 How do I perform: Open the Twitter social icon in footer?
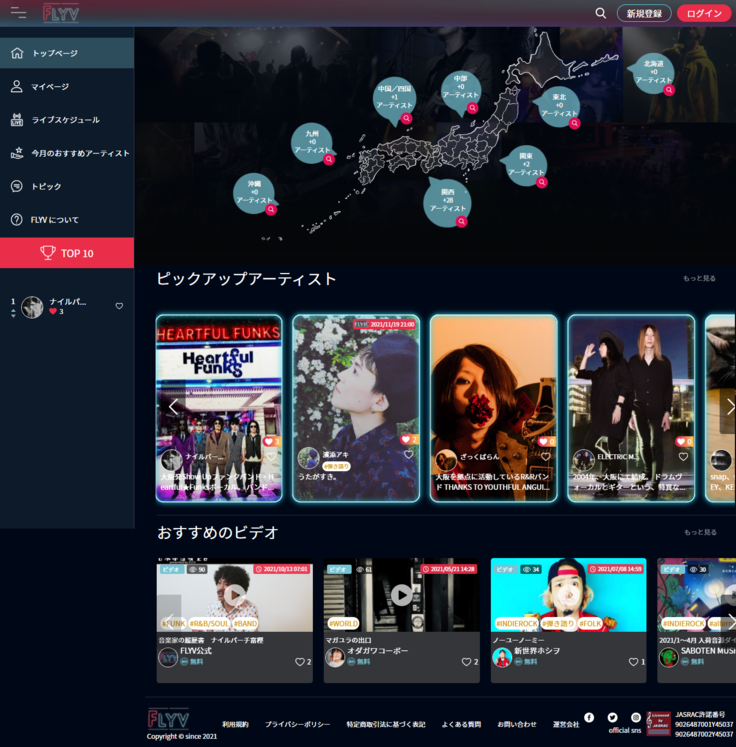pos(612,717)
